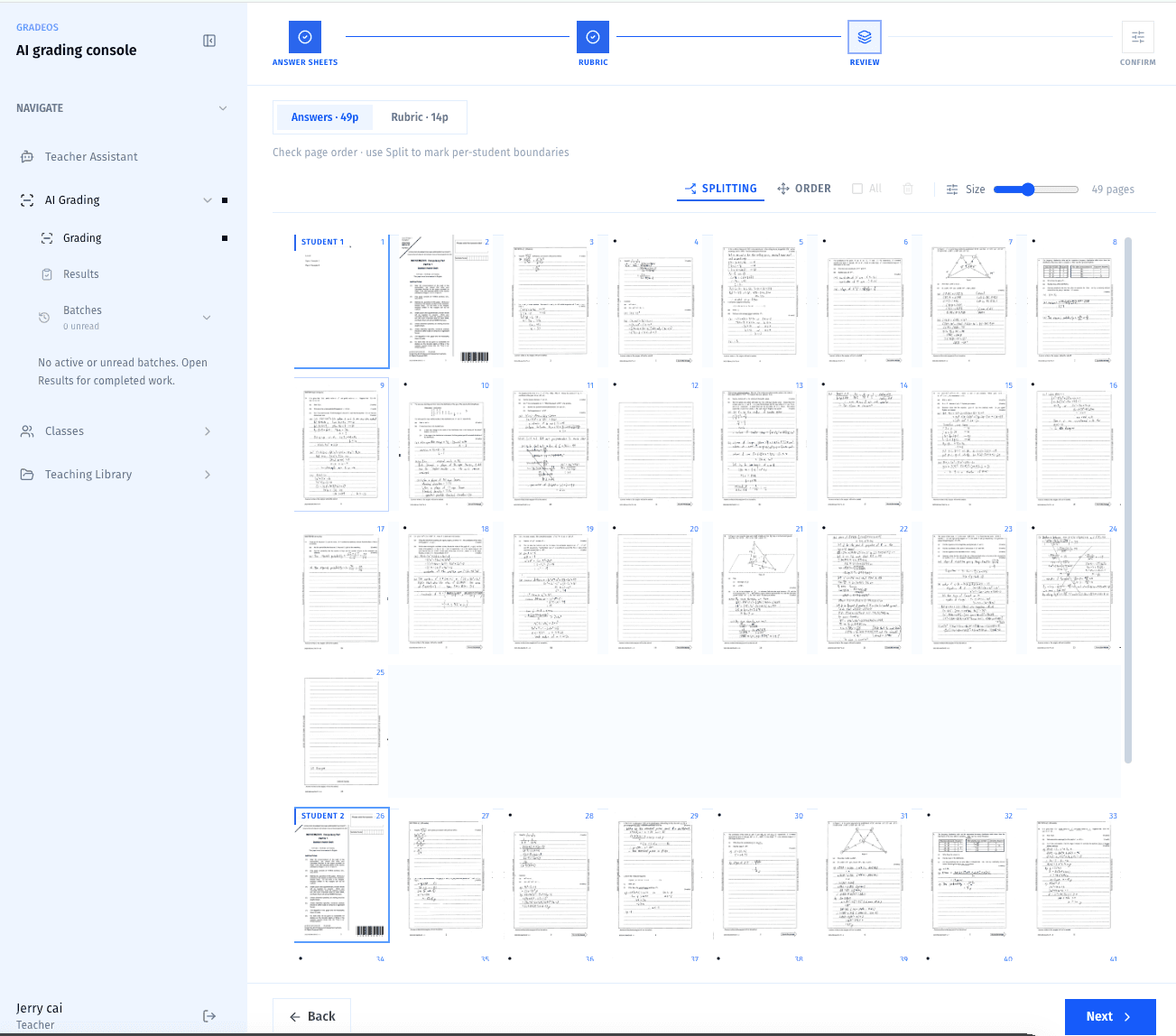Click the Size adjust sliders icon
Viewport: 1176px width, 1036px height.
tap(952, 190)
